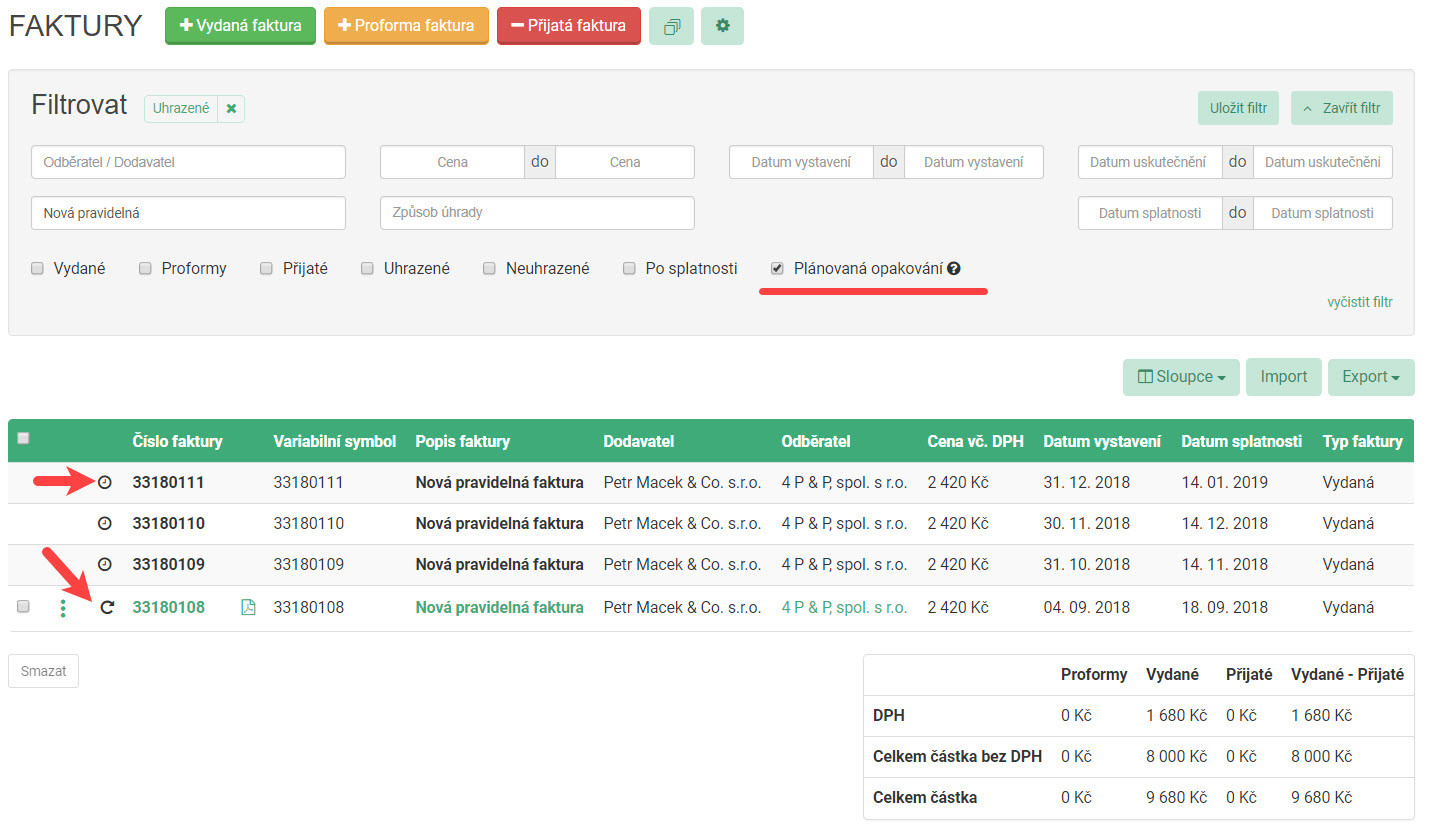Screen dimensions: 1430x840
Task: Open the settings gear icon in header
Action: (722, 26)
